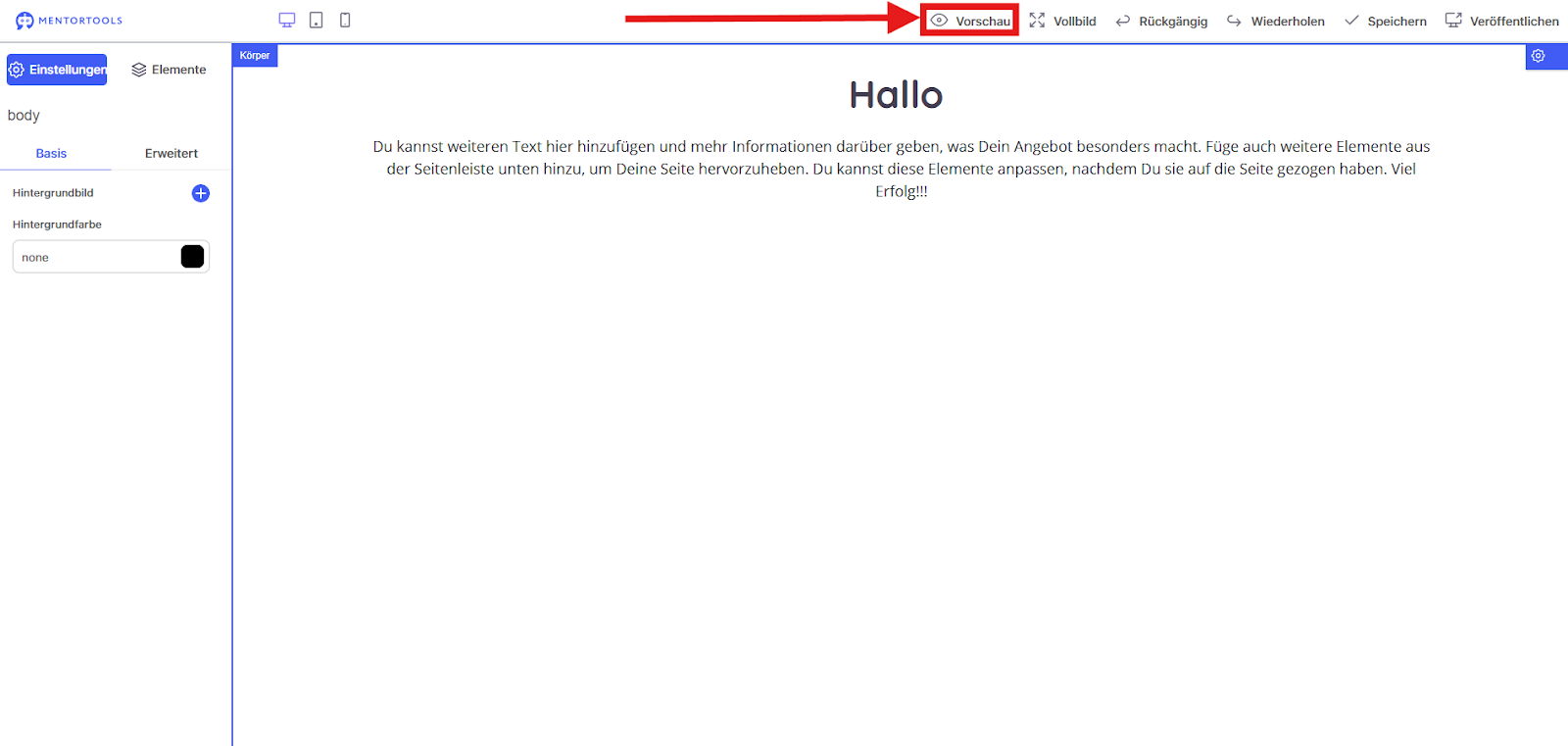
Task: Open the gear settings on canvas corner
Action: coord(1539,56)
